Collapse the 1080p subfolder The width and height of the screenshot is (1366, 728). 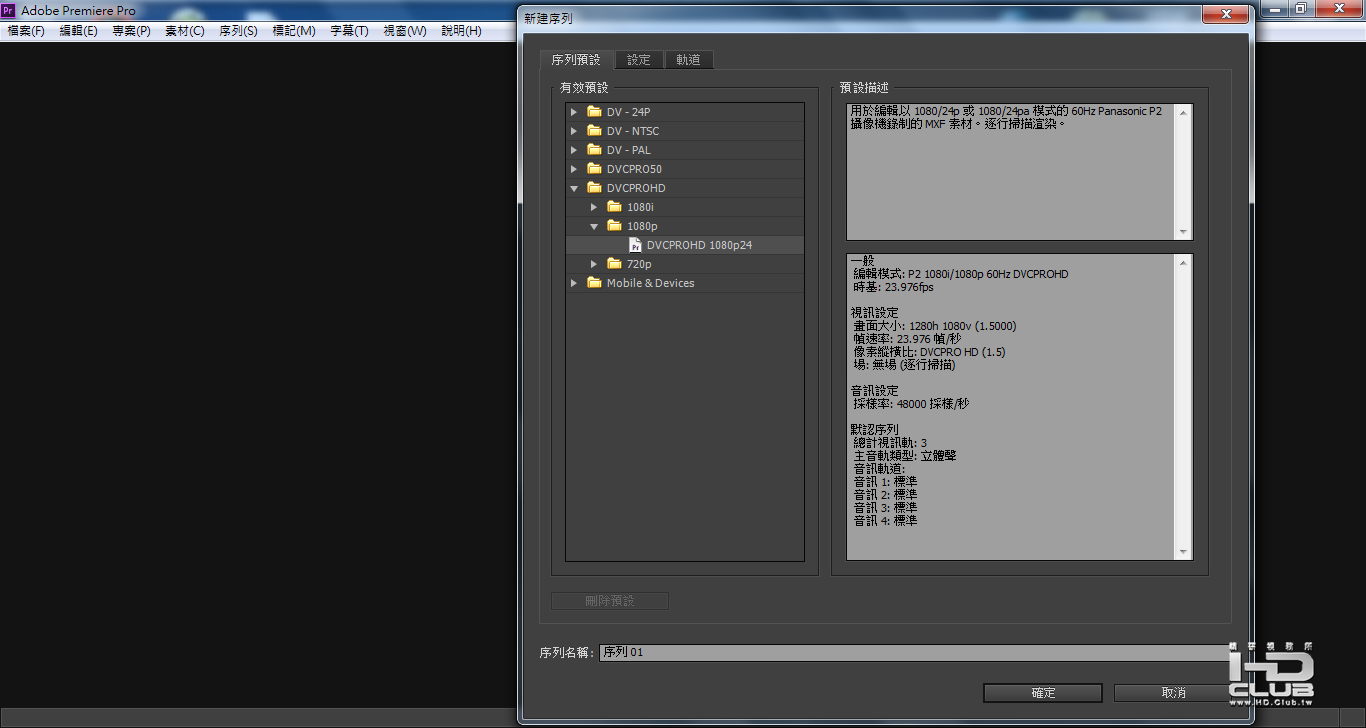(x=594, y=226)
